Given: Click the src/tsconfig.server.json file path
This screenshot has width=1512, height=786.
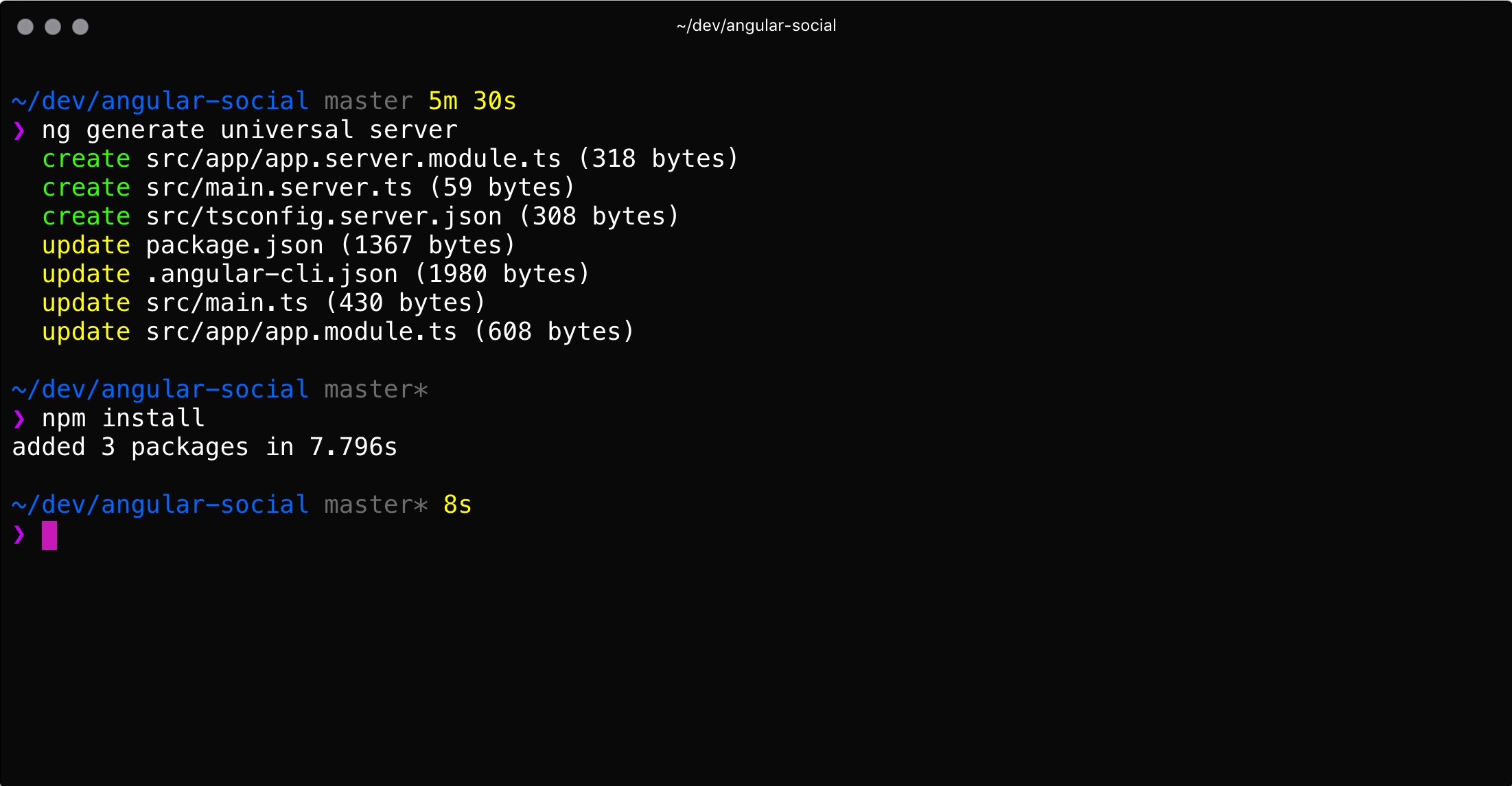Looking at the screenshot, I should [x=324, y=217].
